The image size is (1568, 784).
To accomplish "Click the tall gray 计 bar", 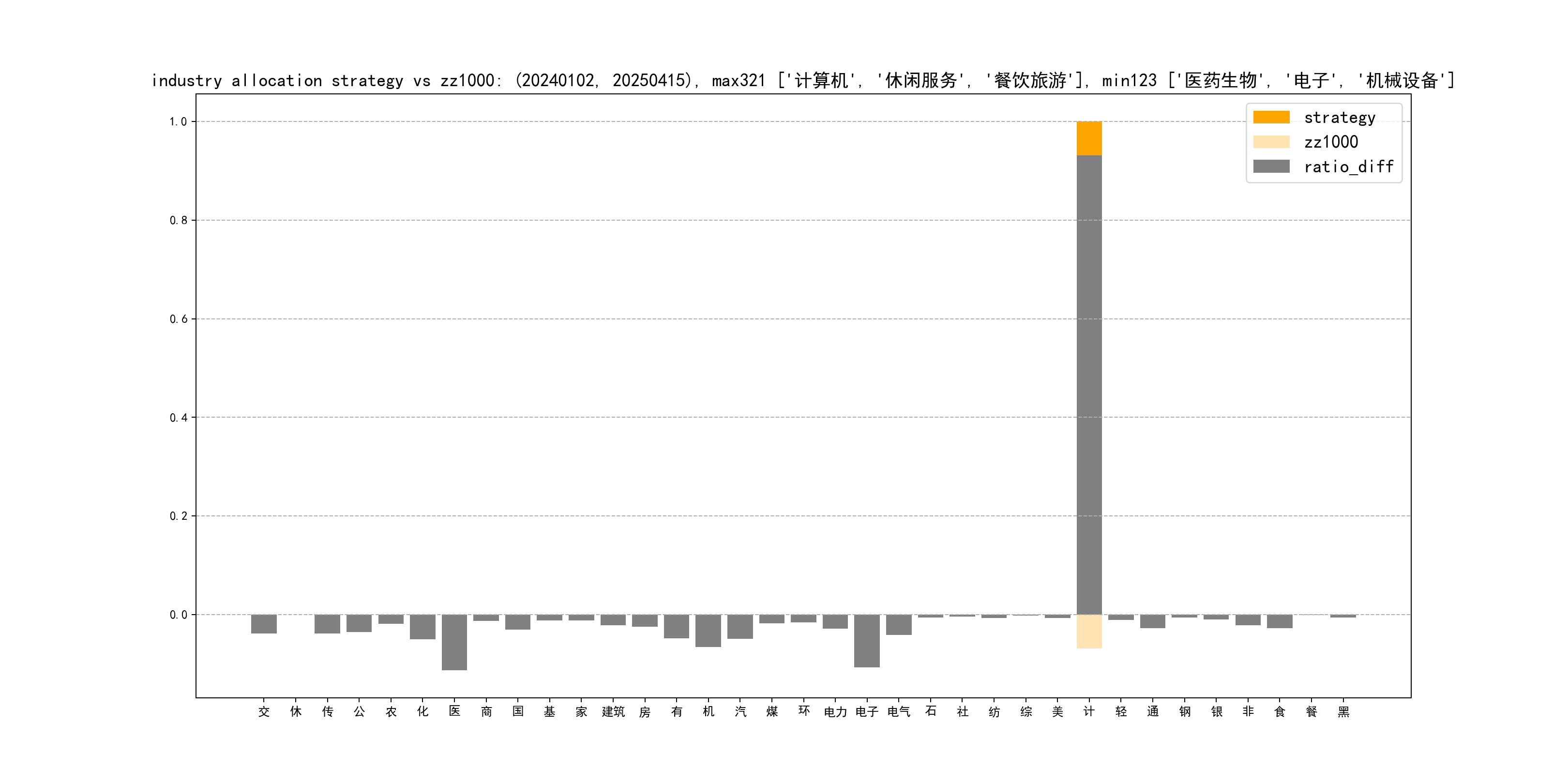I will (x=1089, y=383).
